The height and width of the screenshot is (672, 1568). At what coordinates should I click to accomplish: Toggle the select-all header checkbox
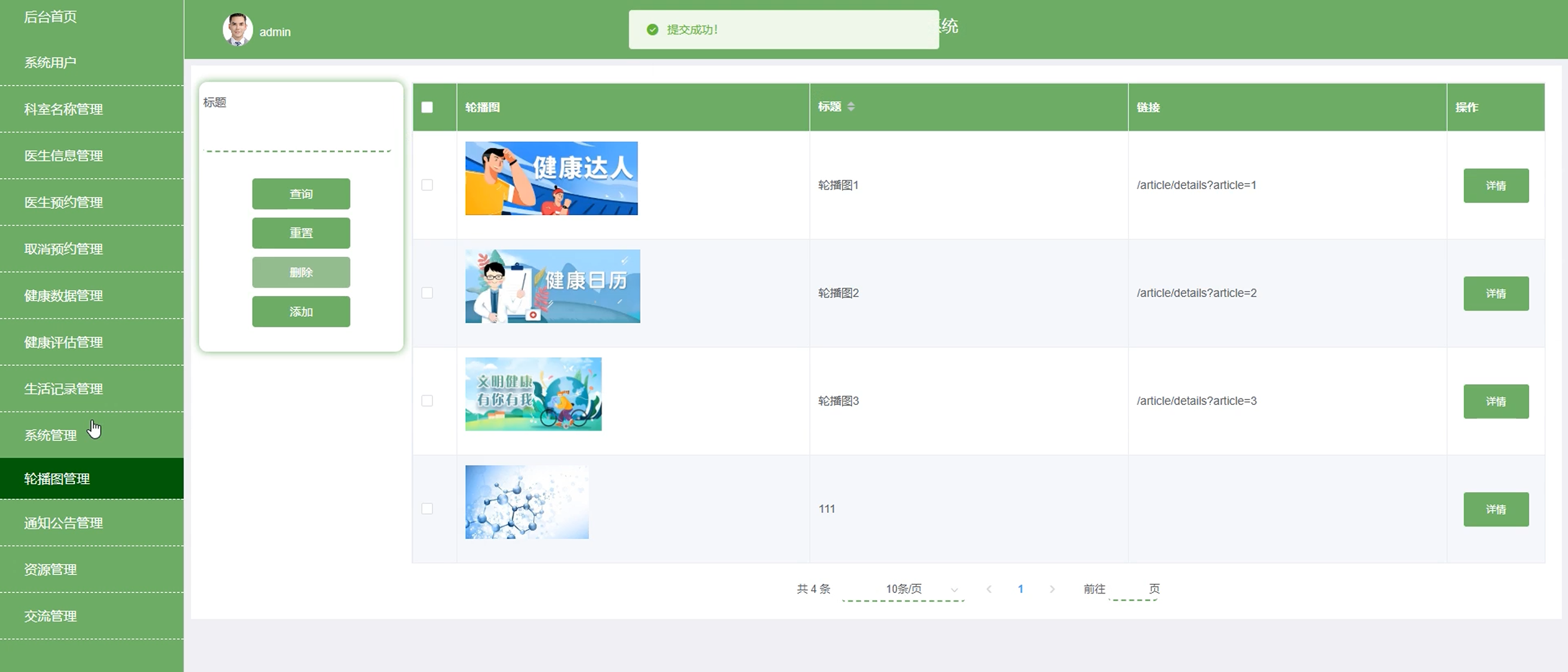click(x=426, y=107)
